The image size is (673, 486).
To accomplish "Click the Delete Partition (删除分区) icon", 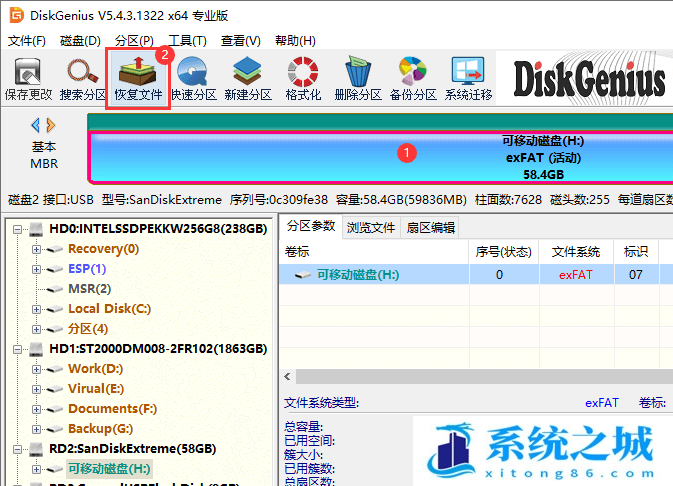I will coord(358,71).
